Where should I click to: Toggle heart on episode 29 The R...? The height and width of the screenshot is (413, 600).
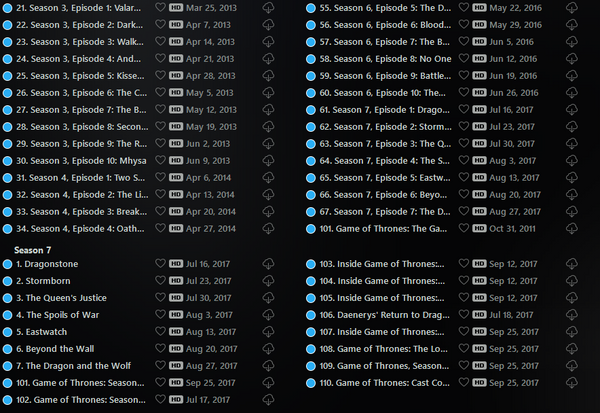point(160,143)
